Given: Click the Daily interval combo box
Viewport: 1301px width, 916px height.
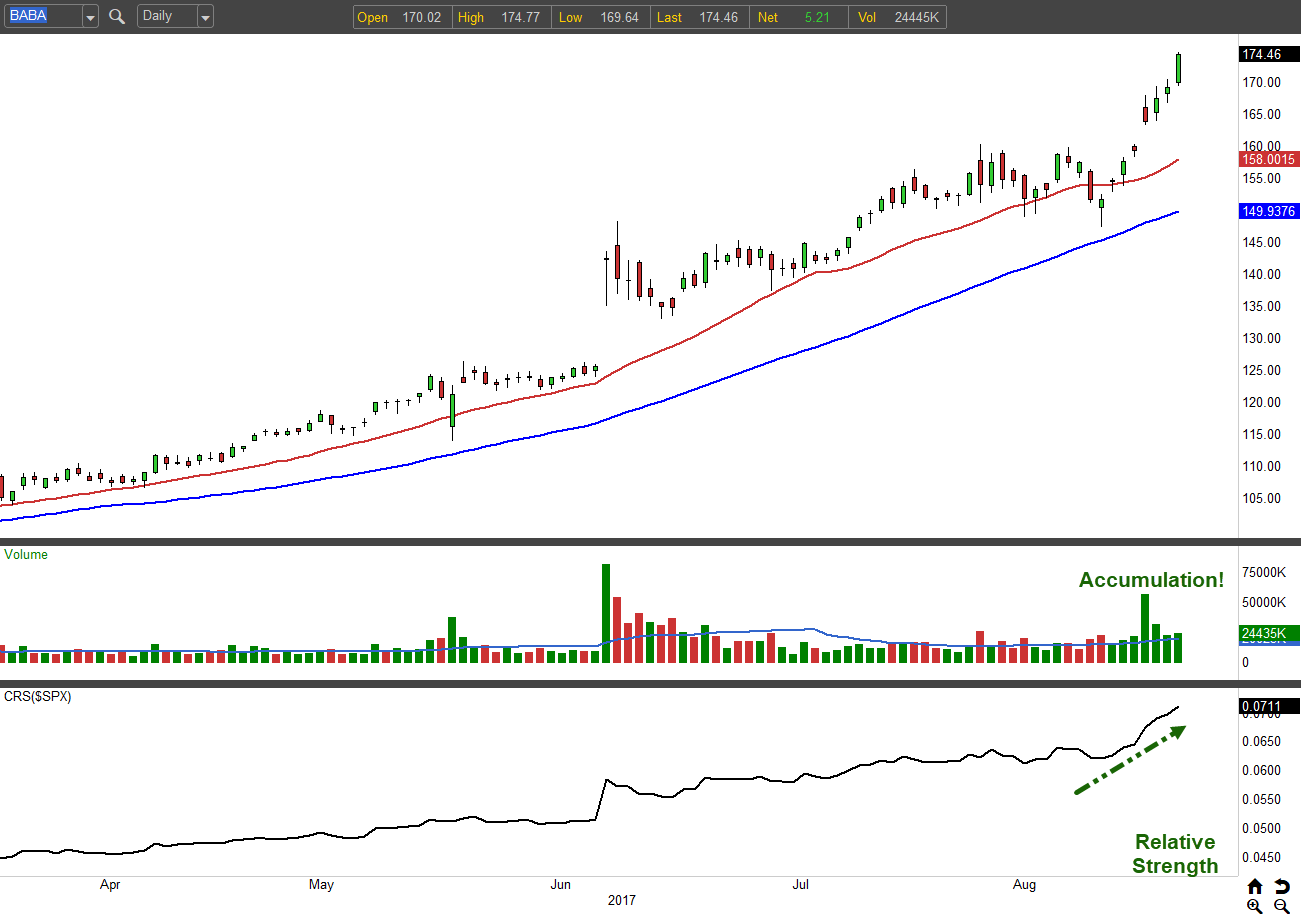Looking at the screenshot, I should 166,17.
